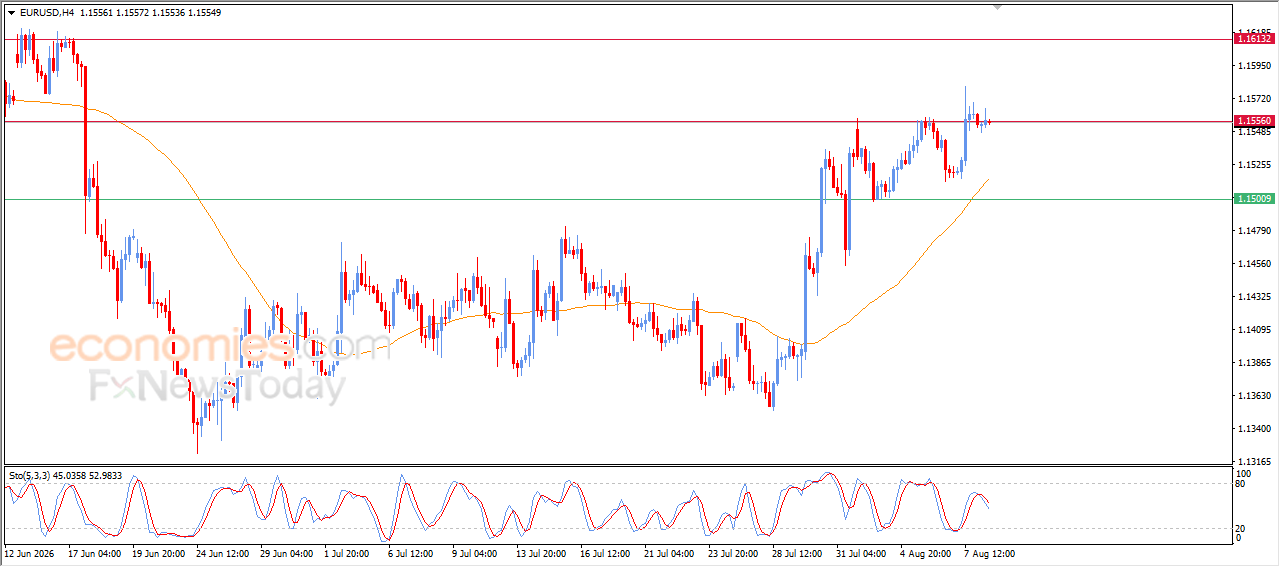
Task: Click the red 1.16132 price tag
Action: point(1254,38)
